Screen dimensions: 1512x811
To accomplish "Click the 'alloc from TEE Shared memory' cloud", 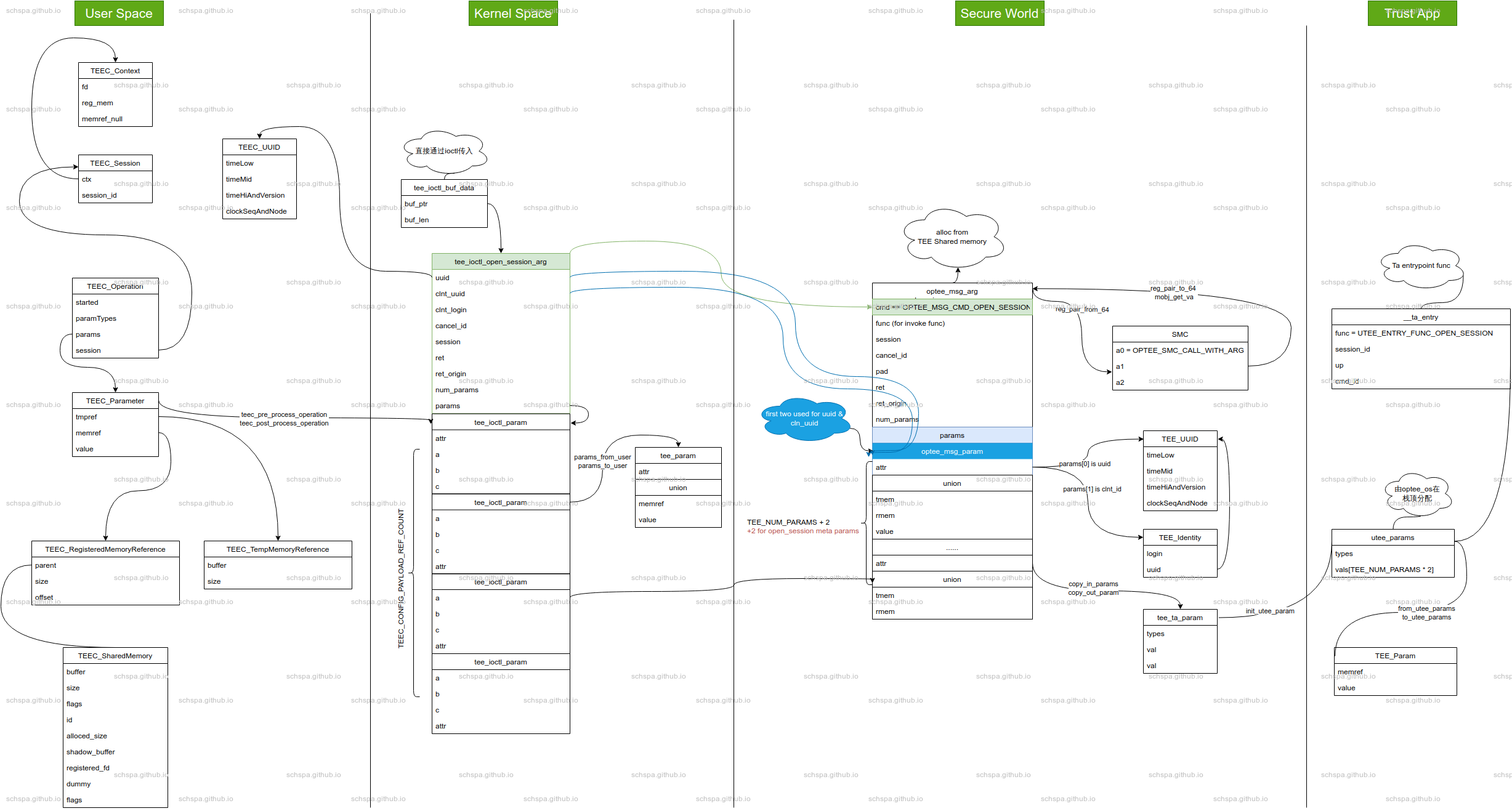I will click(952, 237).
